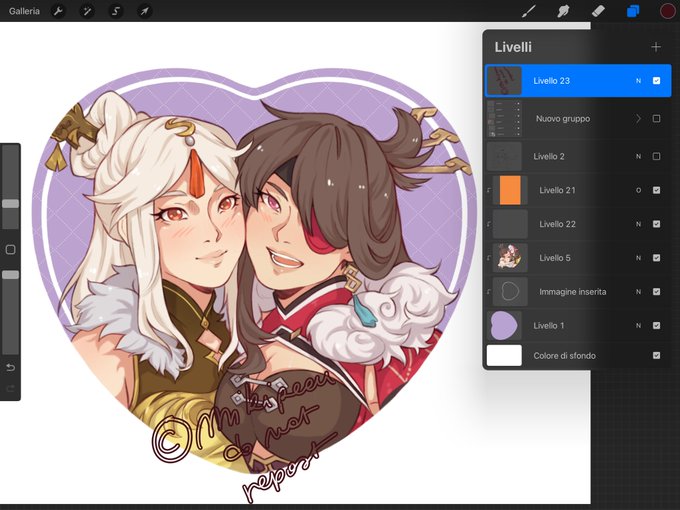Open blend mode N for Livello 2
The height and width of the screenshot is (510, 680).
[638, 156]
